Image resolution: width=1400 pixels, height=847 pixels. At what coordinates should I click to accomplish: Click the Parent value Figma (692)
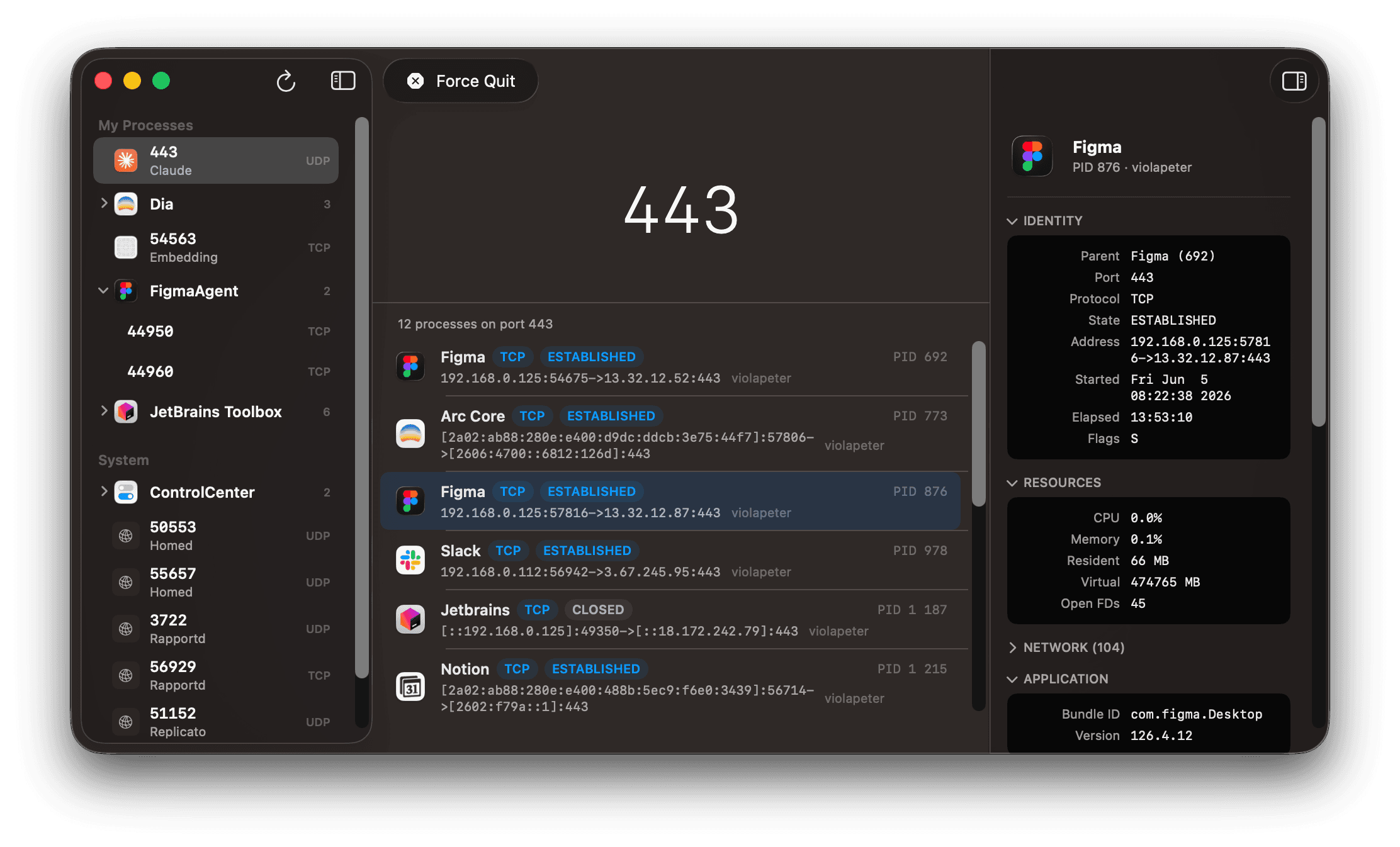(x=1173, y=256)
